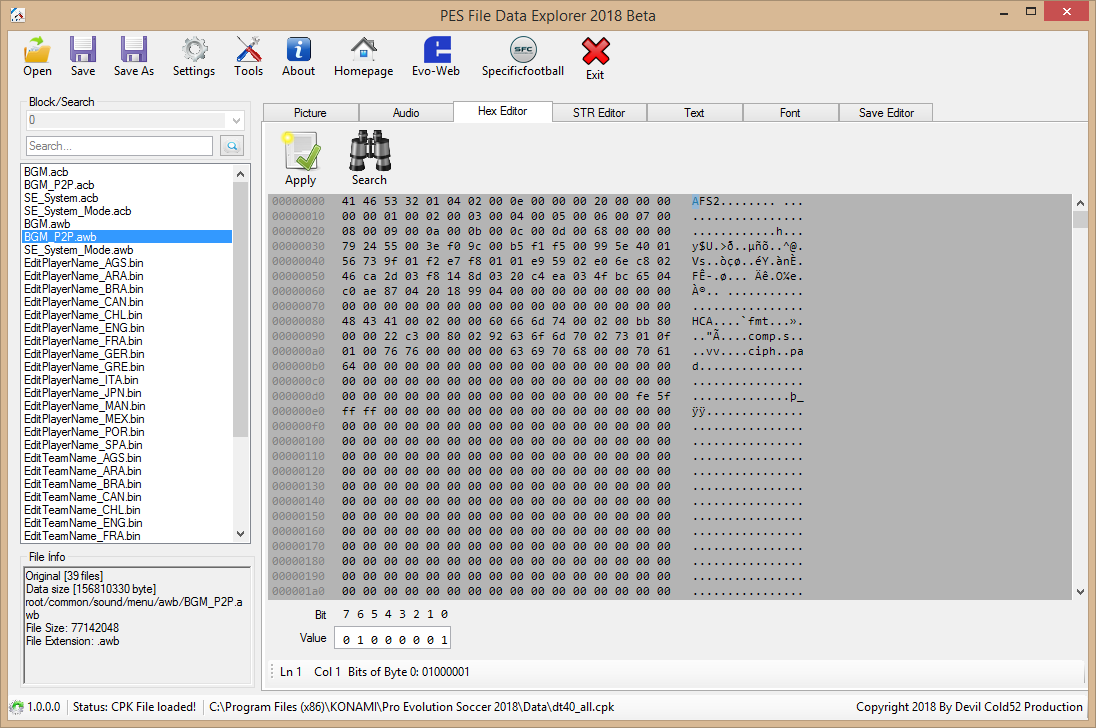
Task: Select highlighted BGM_P2P.awb entry
Action: pos(127,237)
